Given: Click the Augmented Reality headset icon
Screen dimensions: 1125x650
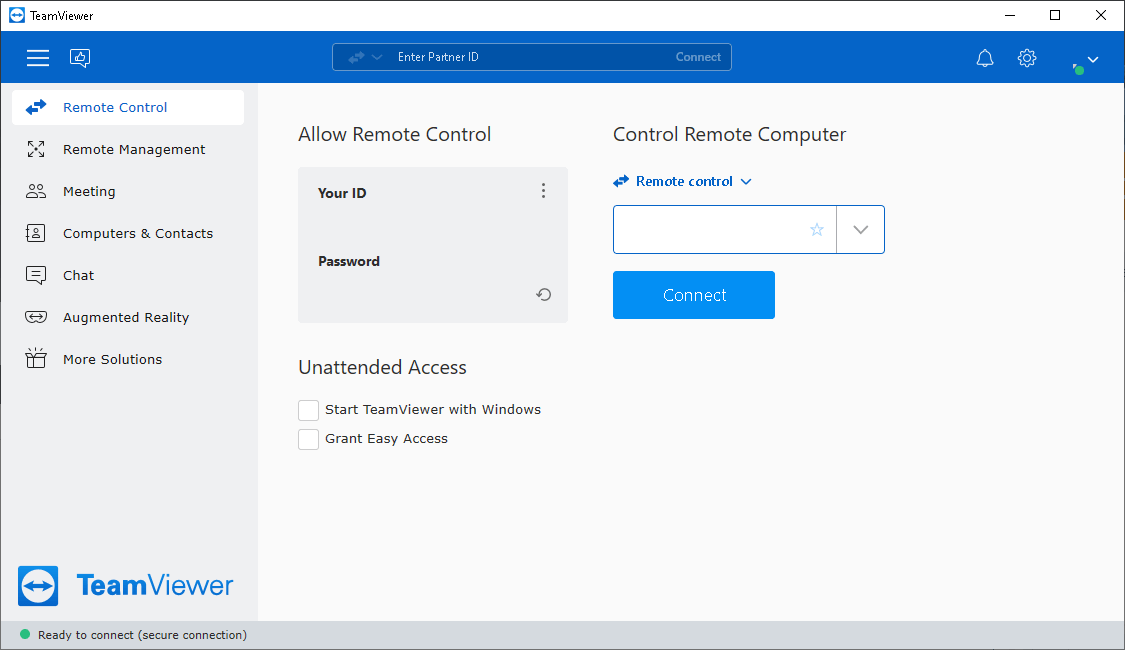Looking at the screenshot, I should pyautogui.click(x=36, y=317).
